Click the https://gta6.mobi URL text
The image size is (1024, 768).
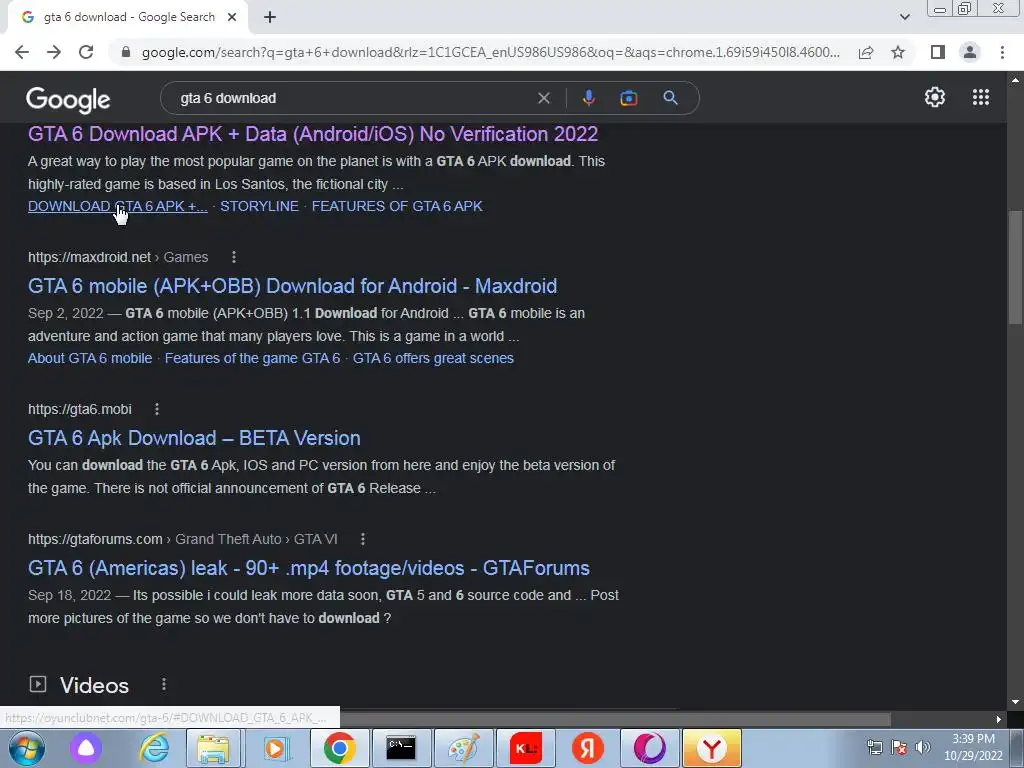tap(80, 409)
